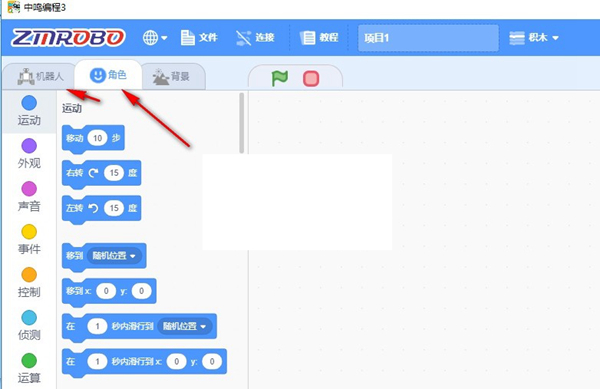This screenshot has height=389, width=600.
Task: Stop the program with red button
Action: [x=311, y=79]
